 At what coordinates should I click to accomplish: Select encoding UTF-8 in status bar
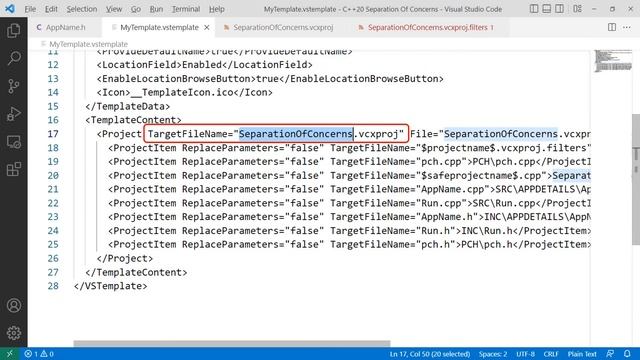pyautogui.click(x=525, y=354)
